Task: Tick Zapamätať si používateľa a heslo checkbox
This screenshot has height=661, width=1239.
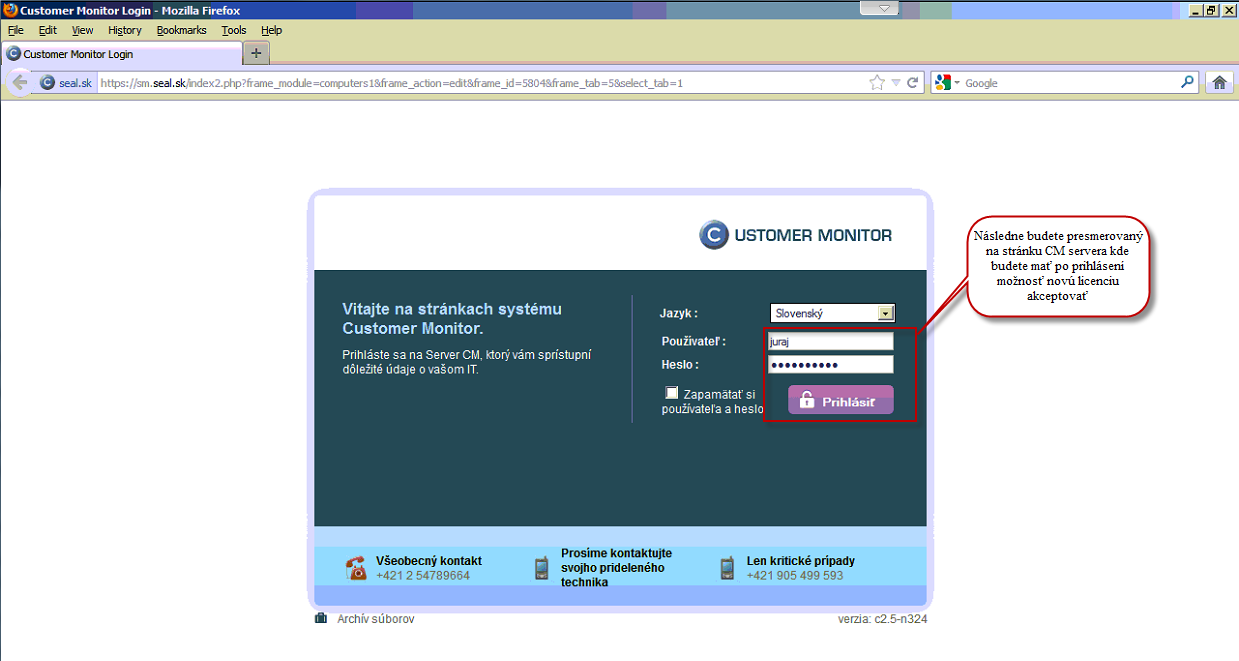Action: click(672, 393)
